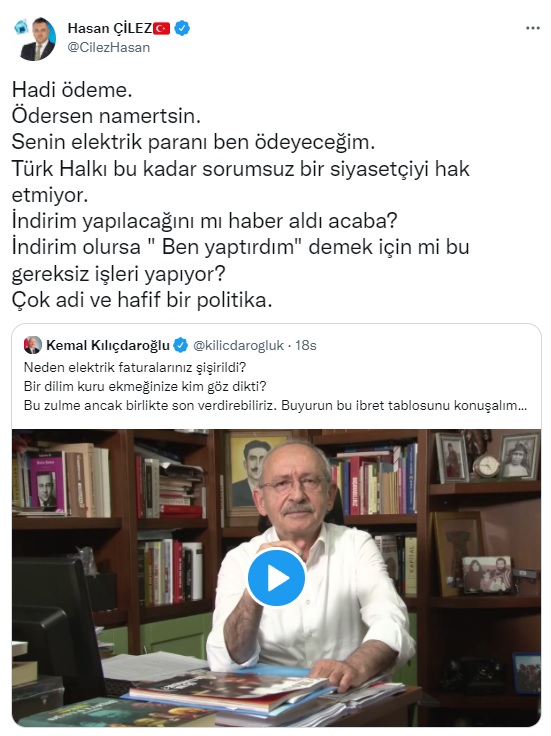Click the 'Çok adi ve hafif bir politika.' sentence

(x=142, y=300)
